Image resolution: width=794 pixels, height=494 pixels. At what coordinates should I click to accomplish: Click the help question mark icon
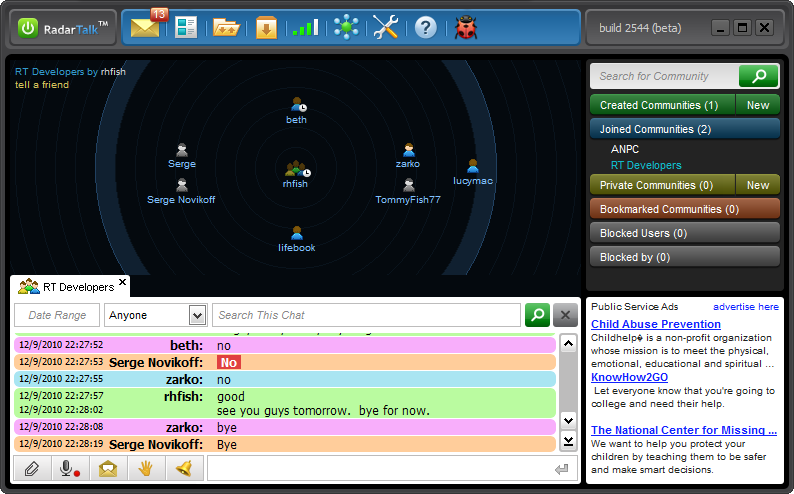(426, 27)
